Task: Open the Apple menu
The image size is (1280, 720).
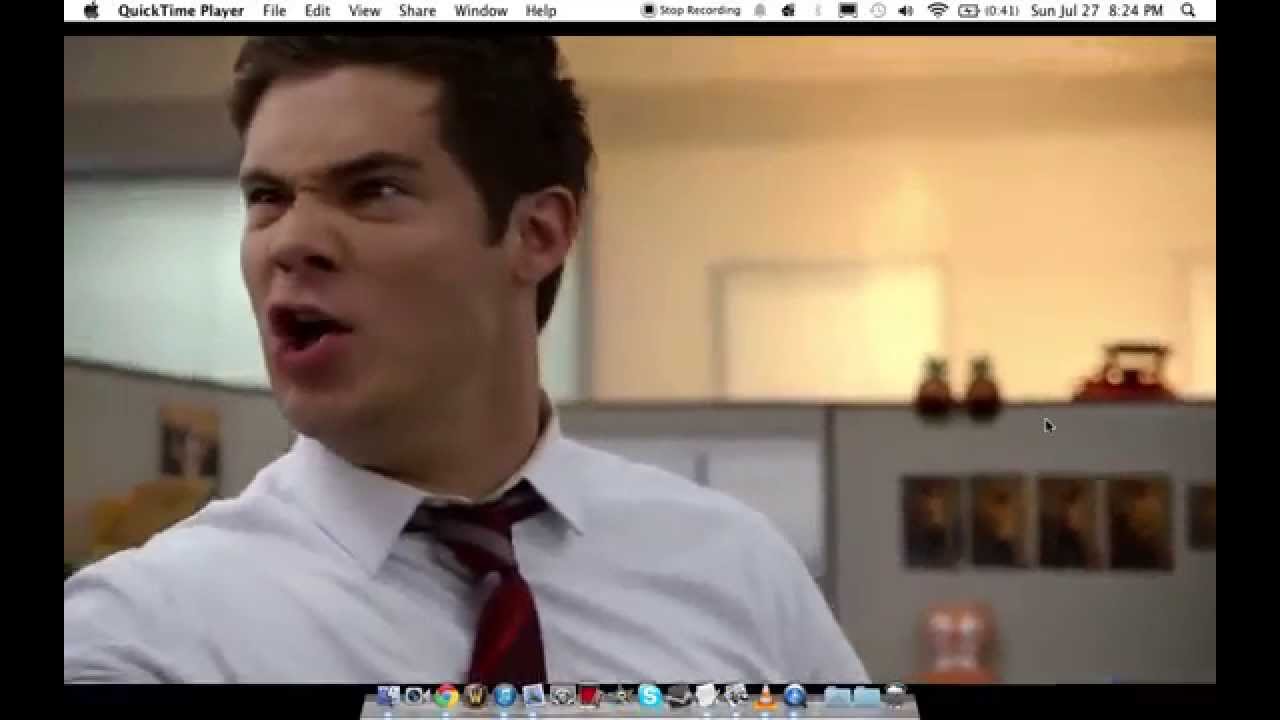Action: 92,10
